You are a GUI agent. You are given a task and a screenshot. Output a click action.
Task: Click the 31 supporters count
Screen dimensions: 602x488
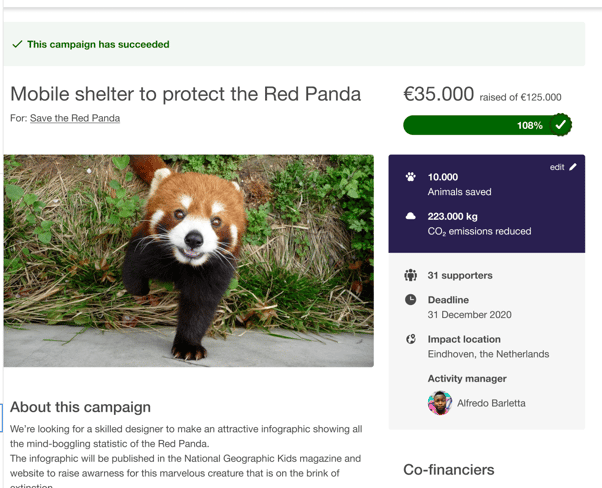(460, 275)
